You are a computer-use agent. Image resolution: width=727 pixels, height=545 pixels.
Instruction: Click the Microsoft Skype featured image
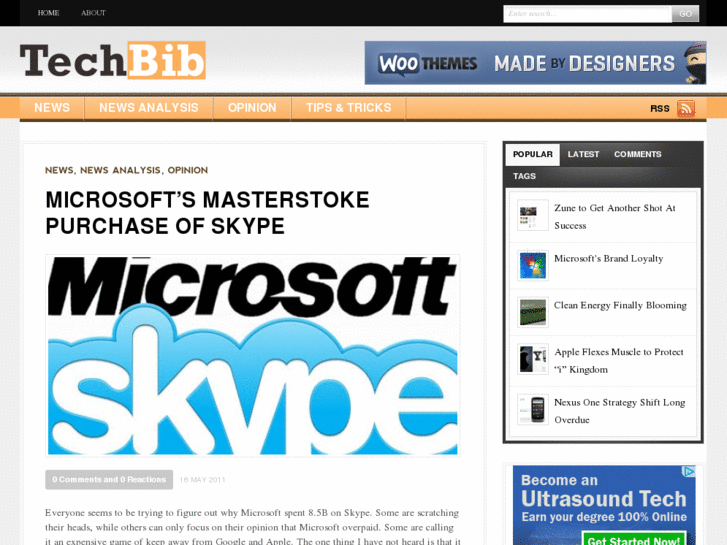253,356
